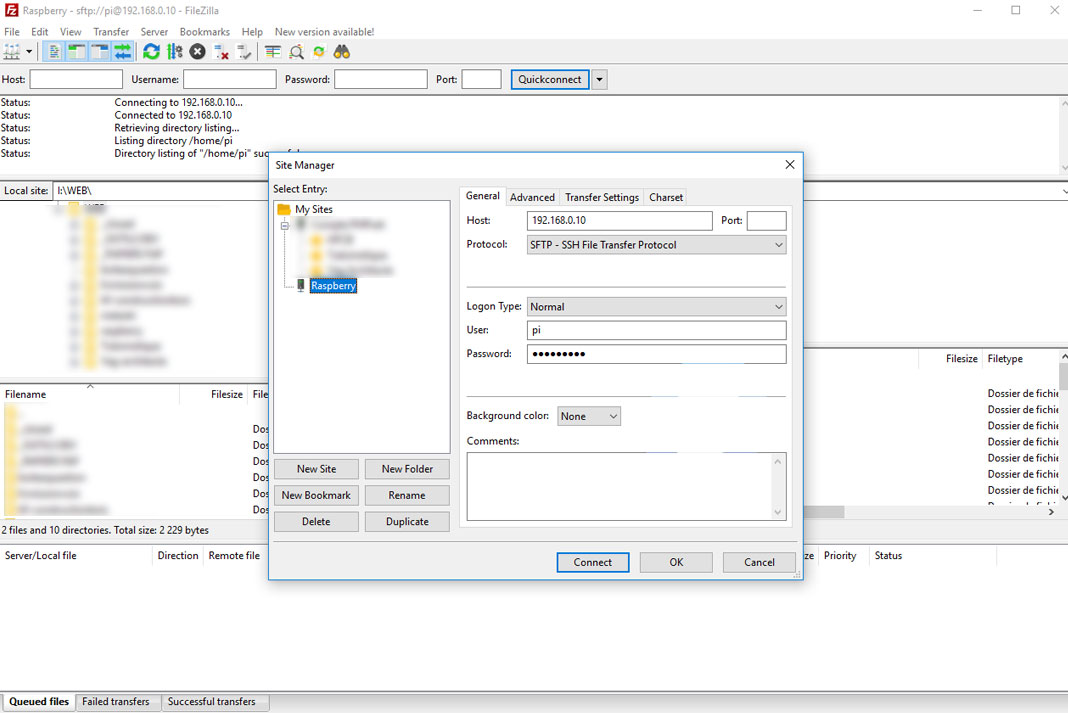
Task: Open the Server menu
Action: 154,32
